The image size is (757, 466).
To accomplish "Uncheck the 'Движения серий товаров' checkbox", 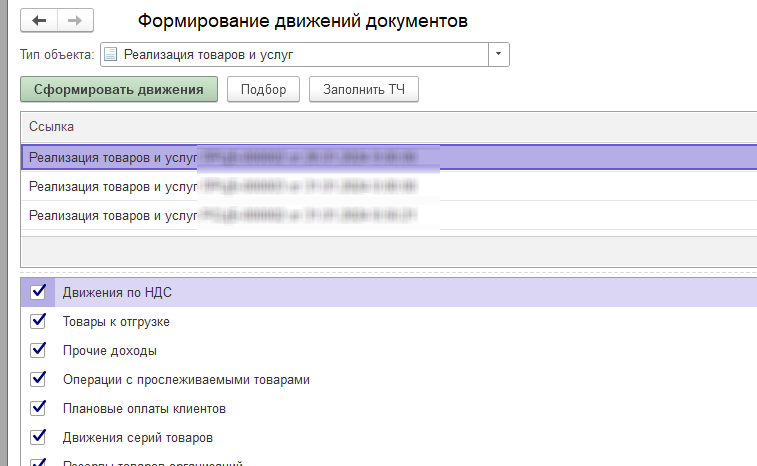I will point(39,437).
